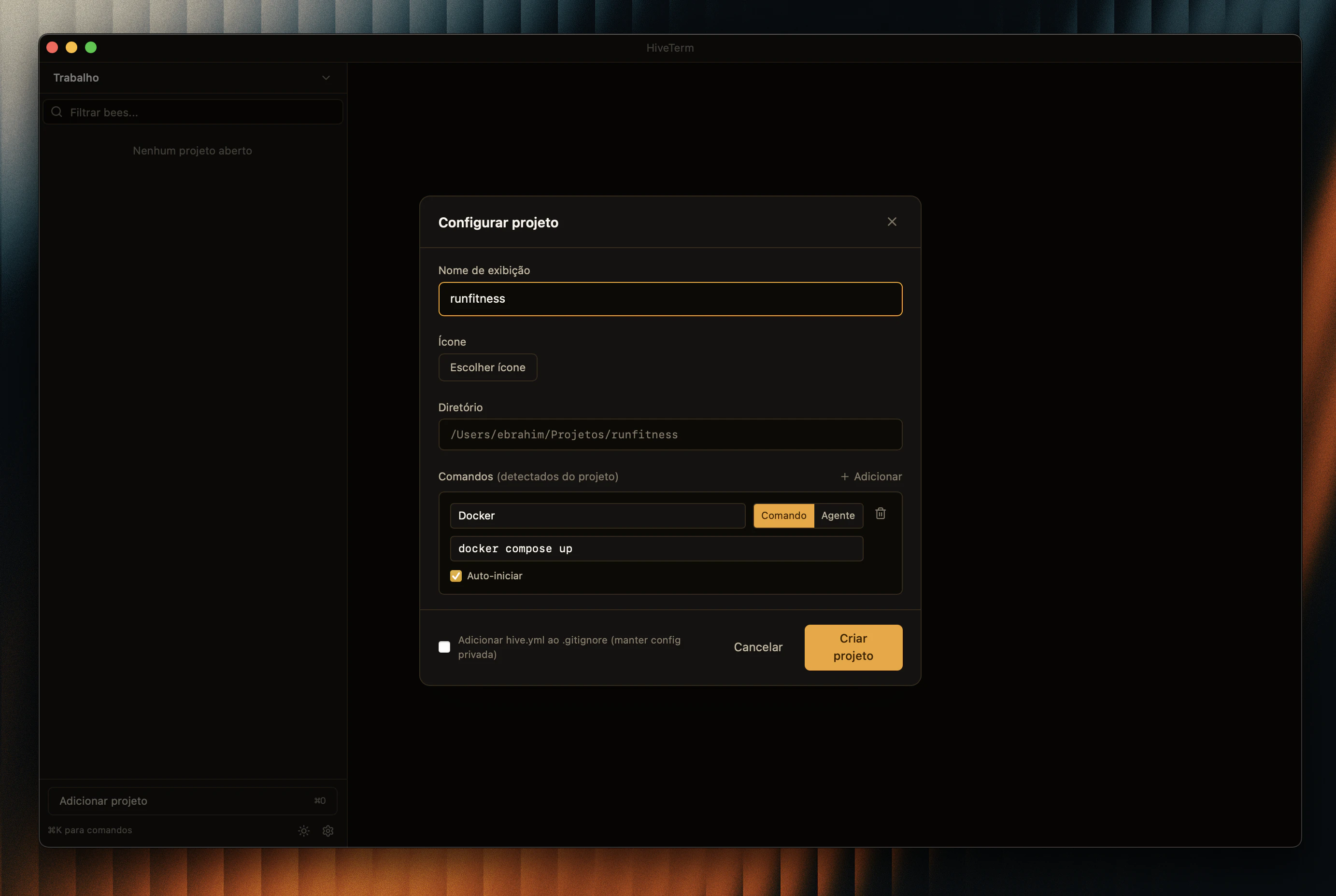Image resolution: width=1336 pixels, height=896 pixels.
Task: Cancel the project configuration
Action: pyautogui.click(x=758, y=647)
